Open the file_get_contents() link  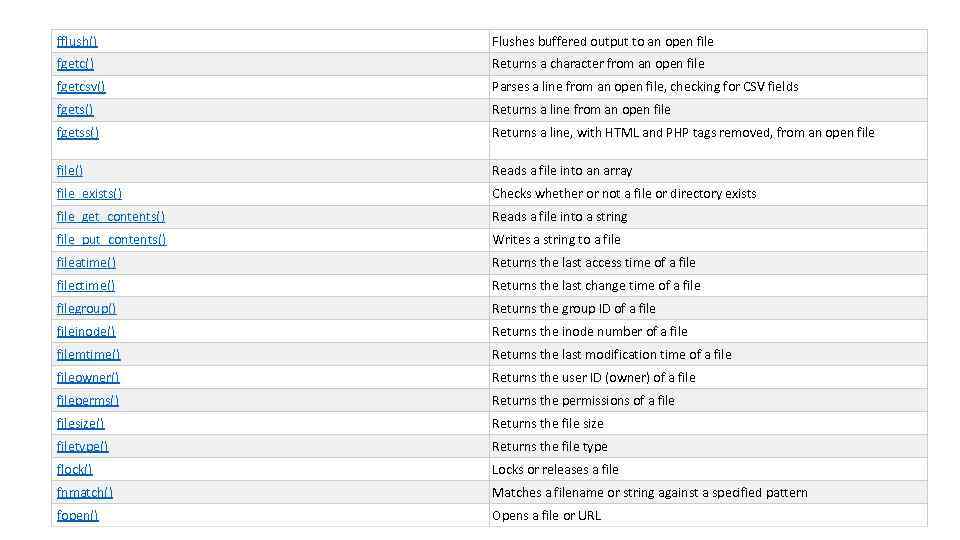pyautogui.click(x=111, y=217)
